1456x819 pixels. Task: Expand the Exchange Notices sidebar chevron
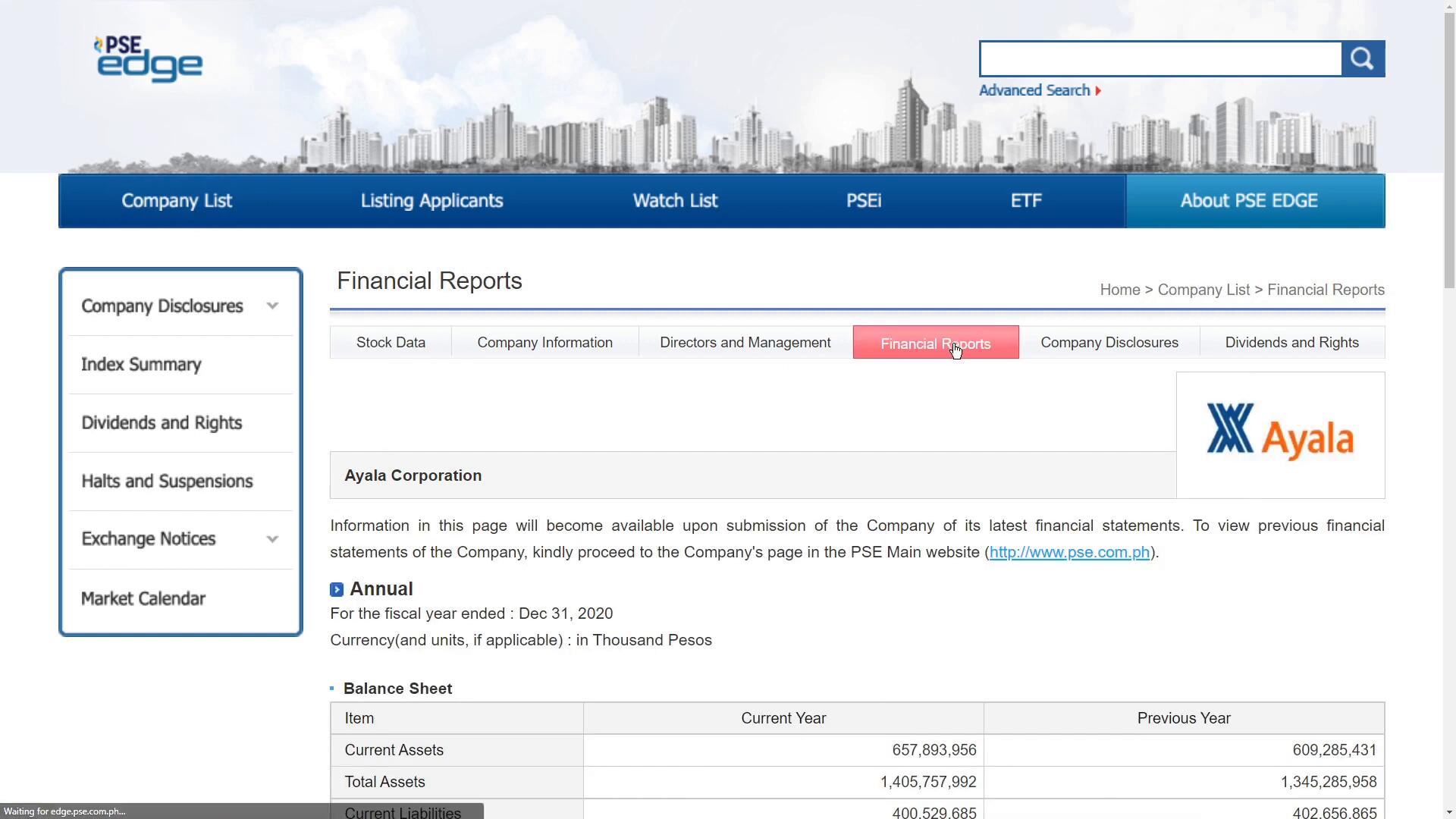[x=272, y=539]
